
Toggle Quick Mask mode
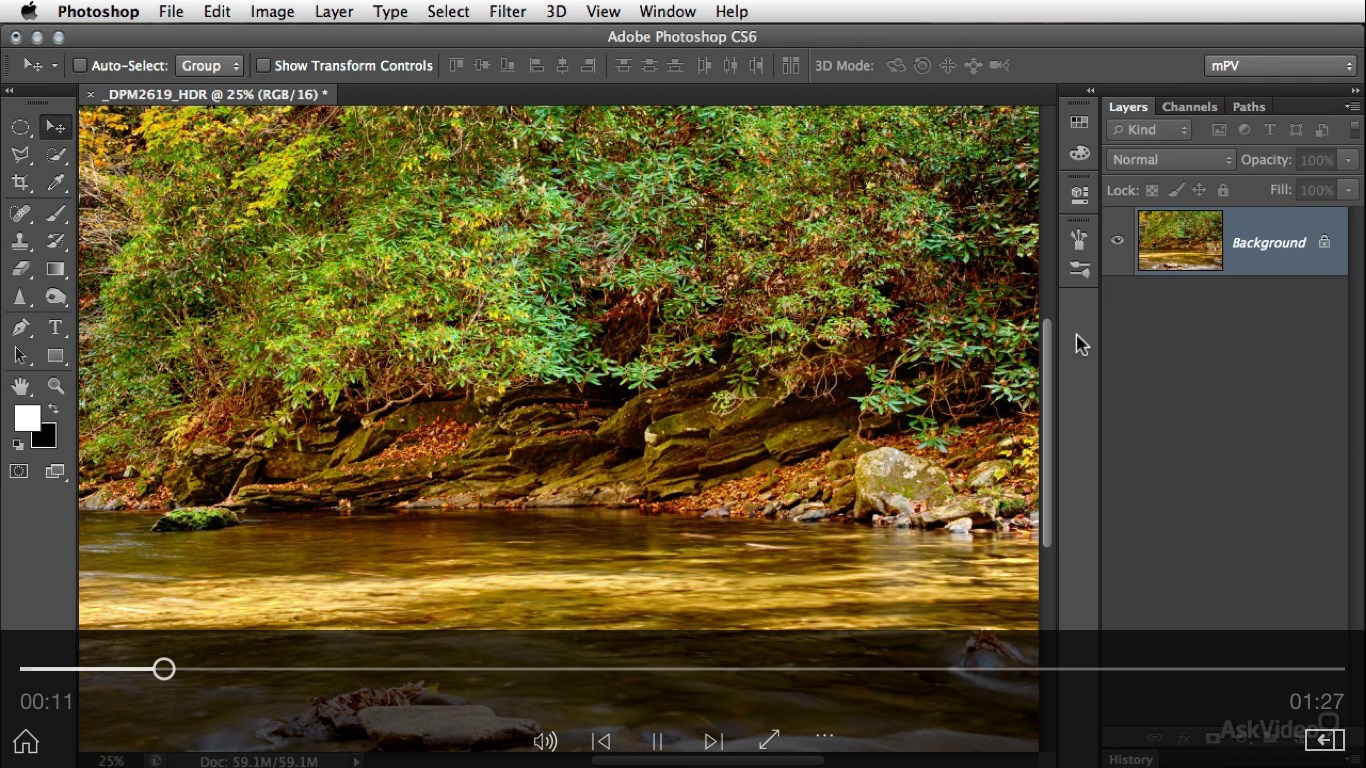19,472
